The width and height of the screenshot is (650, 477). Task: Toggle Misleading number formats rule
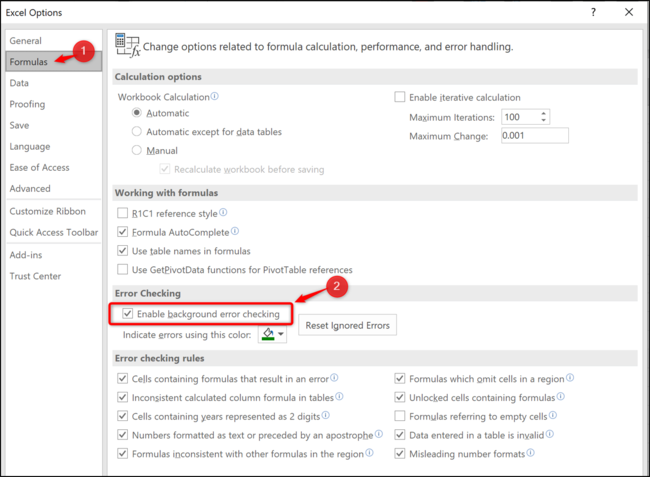[x=400, y=453]
